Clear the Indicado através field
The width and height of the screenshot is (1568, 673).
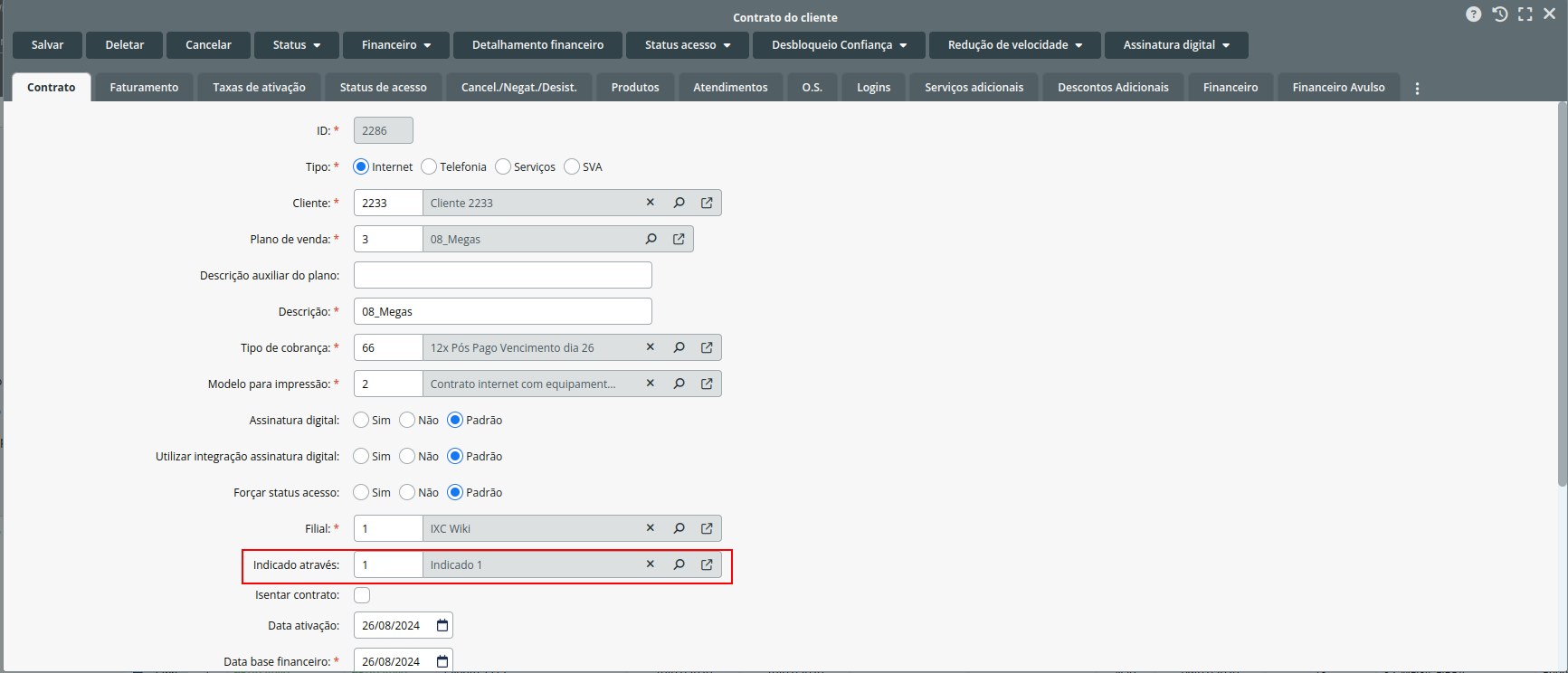tap(650, 564)
